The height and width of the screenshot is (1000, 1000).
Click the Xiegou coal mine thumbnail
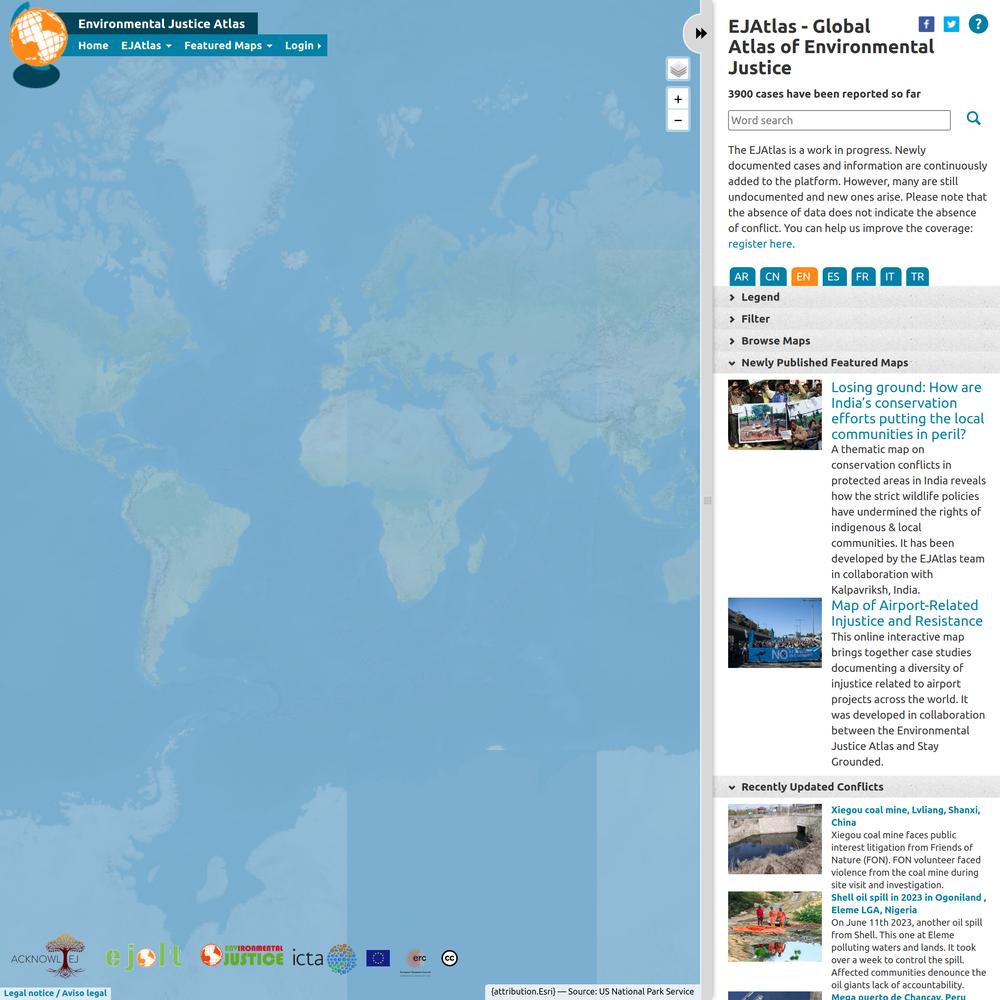774,839
